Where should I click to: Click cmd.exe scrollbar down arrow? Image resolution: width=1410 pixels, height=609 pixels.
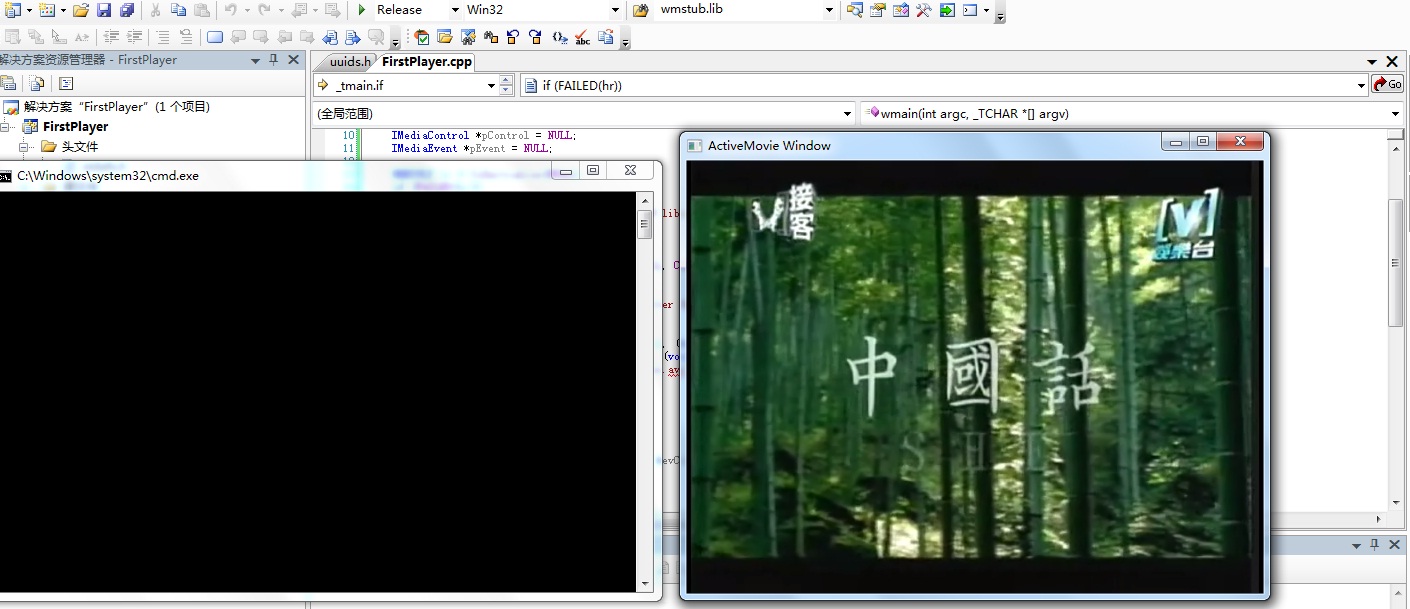645,583
